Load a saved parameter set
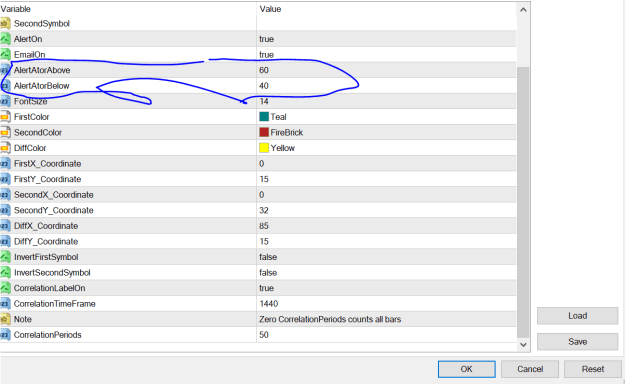 [x=577, y=316]
